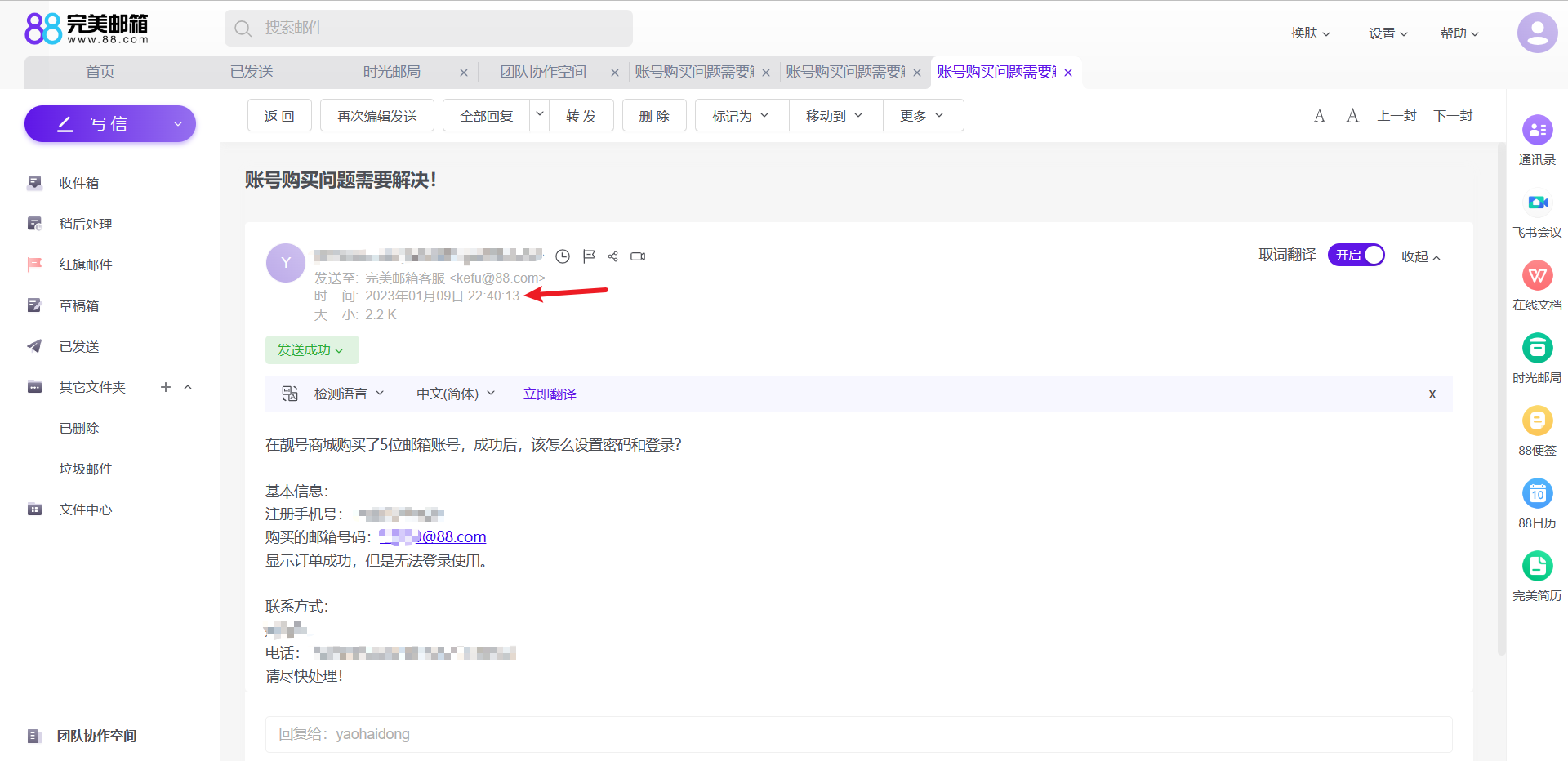Collapse the 其它文件夹 section
This screenshot has height=761, width=1568.
pyautogui.click(x=188, y=387)
